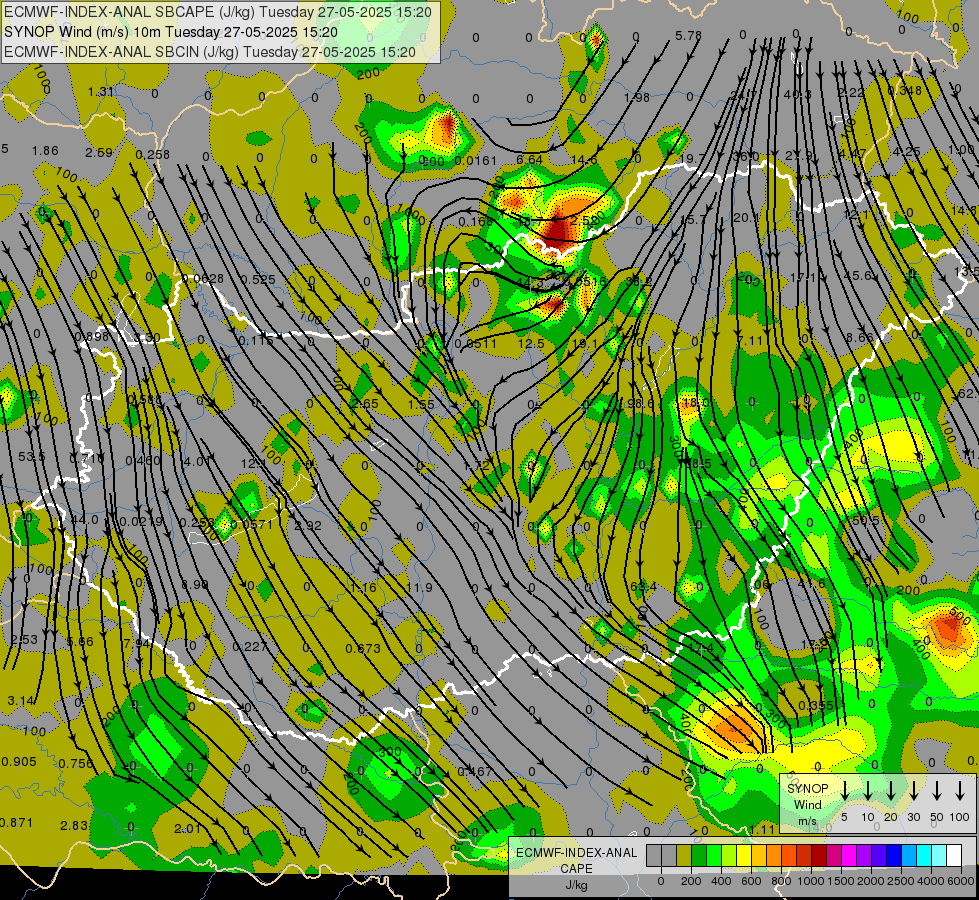Click the station value 0.115 on the map
Screen dimensions: 979x900
256,341
